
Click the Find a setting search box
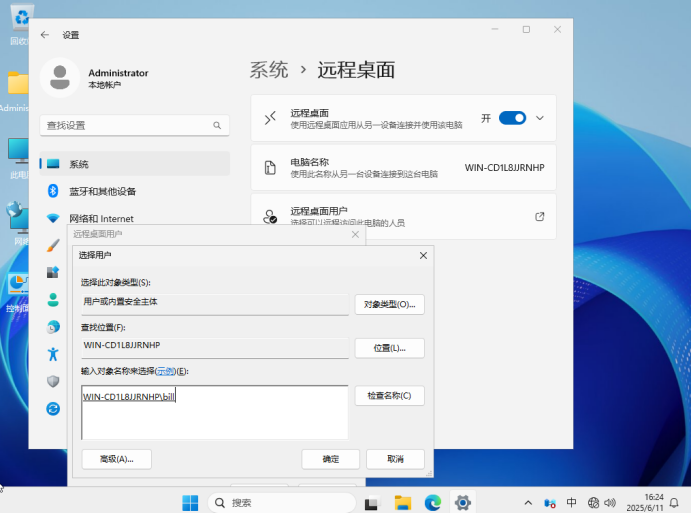[x=134, y=125]
